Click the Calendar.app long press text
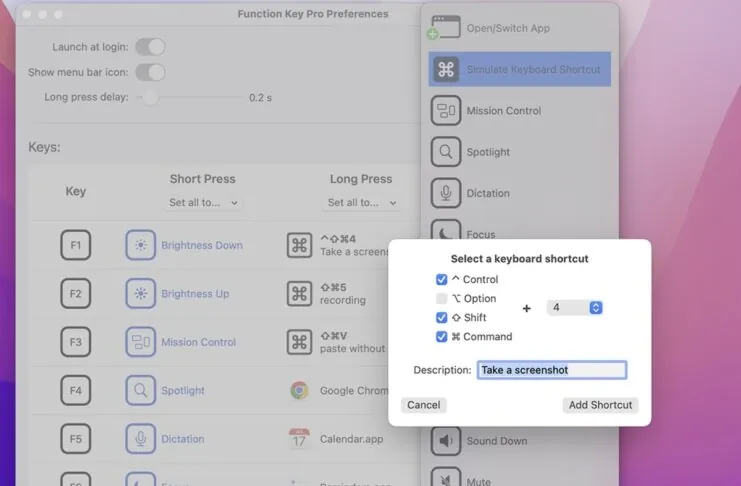 pos(352,439)
